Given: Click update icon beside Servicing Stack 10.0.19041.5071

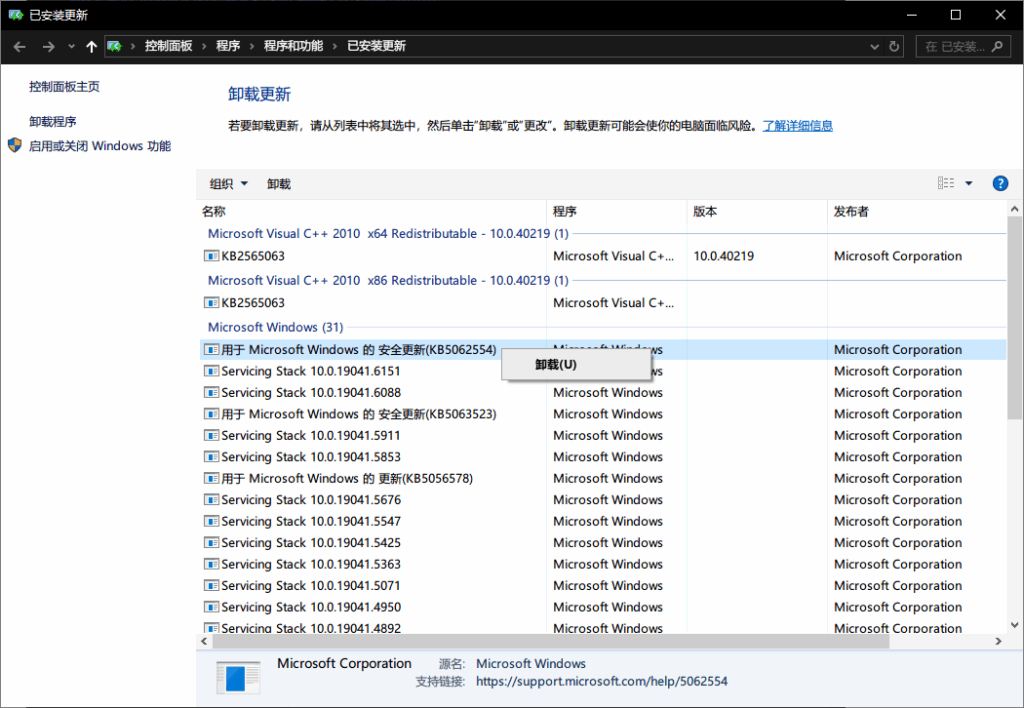Looking at the screenshot, I should (211, 586).
